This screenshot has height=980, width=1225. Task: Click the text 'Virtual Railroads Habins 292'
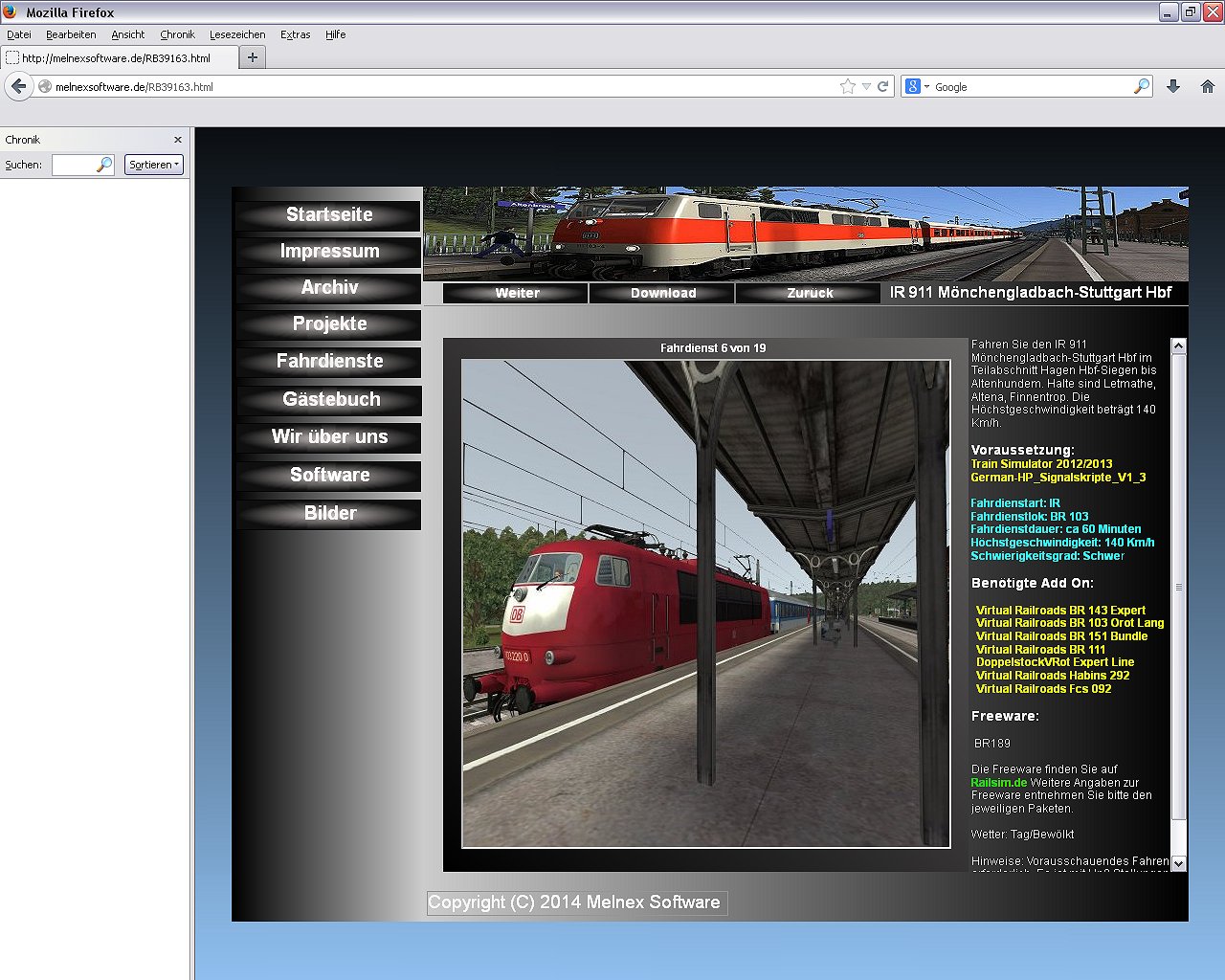pyautogui.click(x=1053, y=676)
